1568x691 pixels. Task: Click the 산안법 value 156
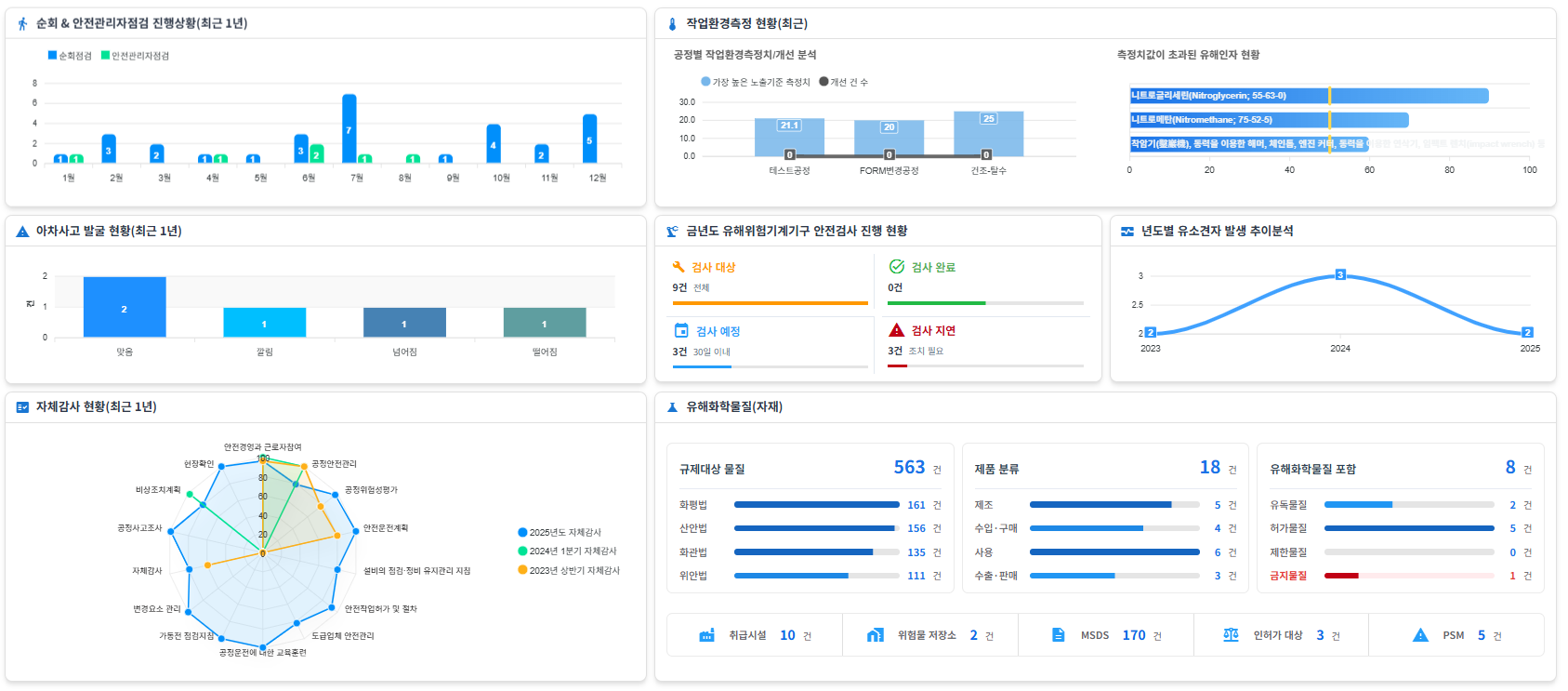tap(916, 528)
